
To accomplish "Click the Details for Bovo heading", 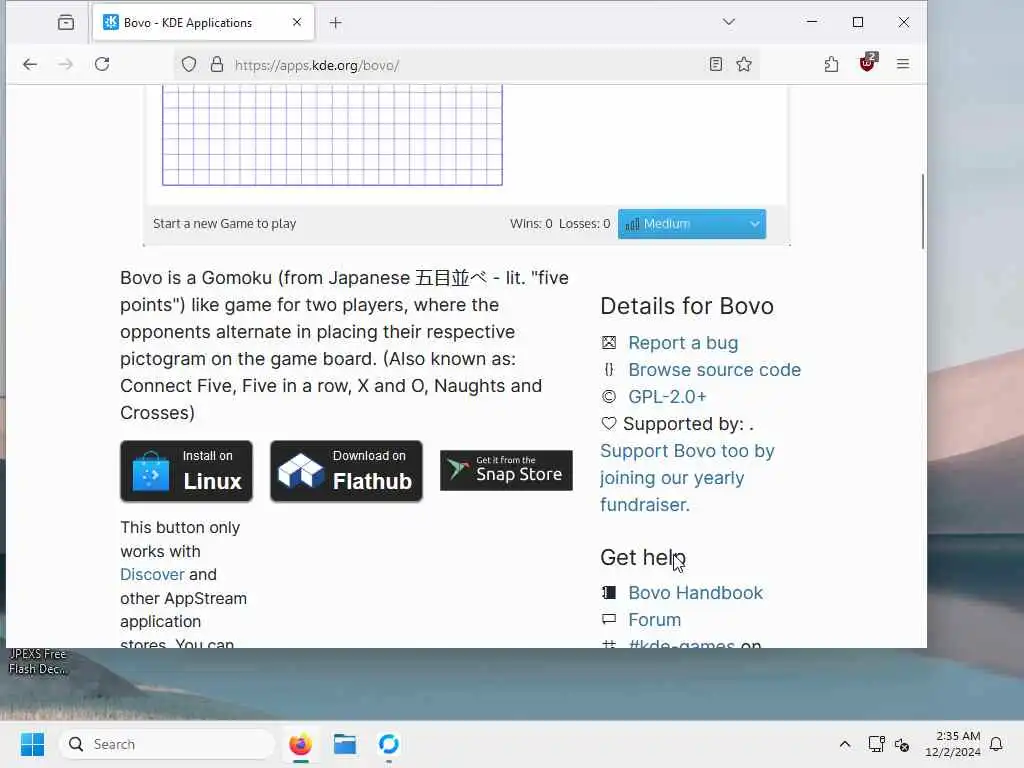I will [x=687, y=306].
